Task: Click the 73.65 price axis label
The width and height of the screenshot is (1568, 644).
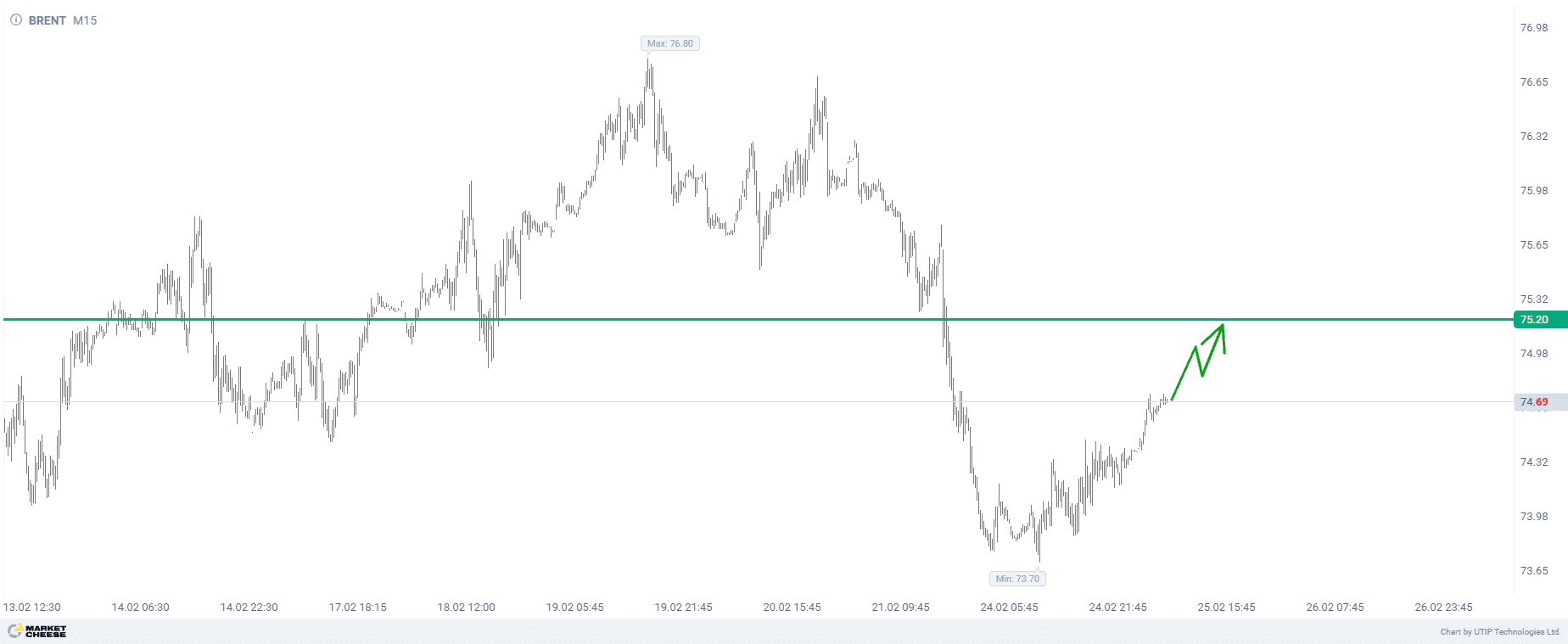Action: click(1534, 571)
